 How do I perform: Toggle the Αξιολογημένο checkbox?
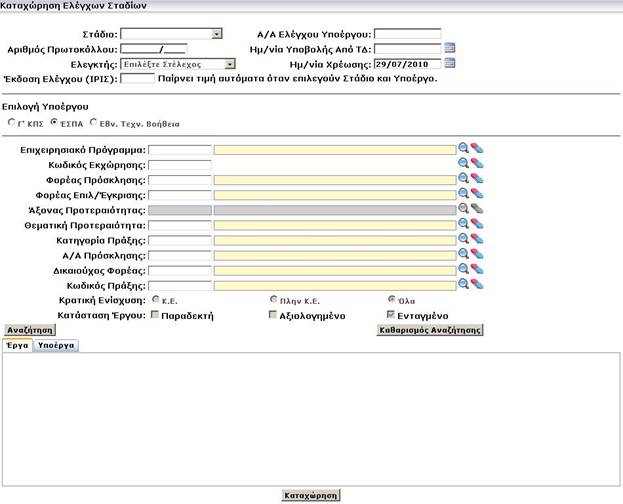tap(273, 315)
